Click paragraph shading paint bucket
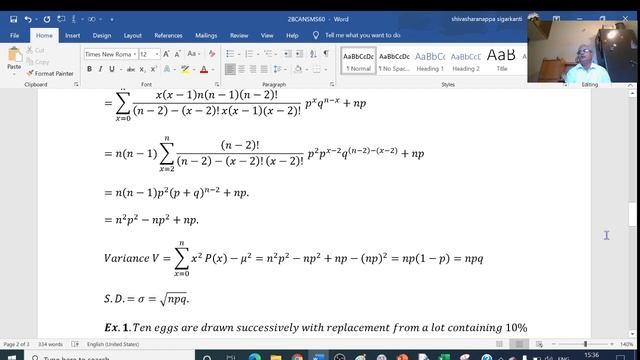 click(x=298, y=70)
